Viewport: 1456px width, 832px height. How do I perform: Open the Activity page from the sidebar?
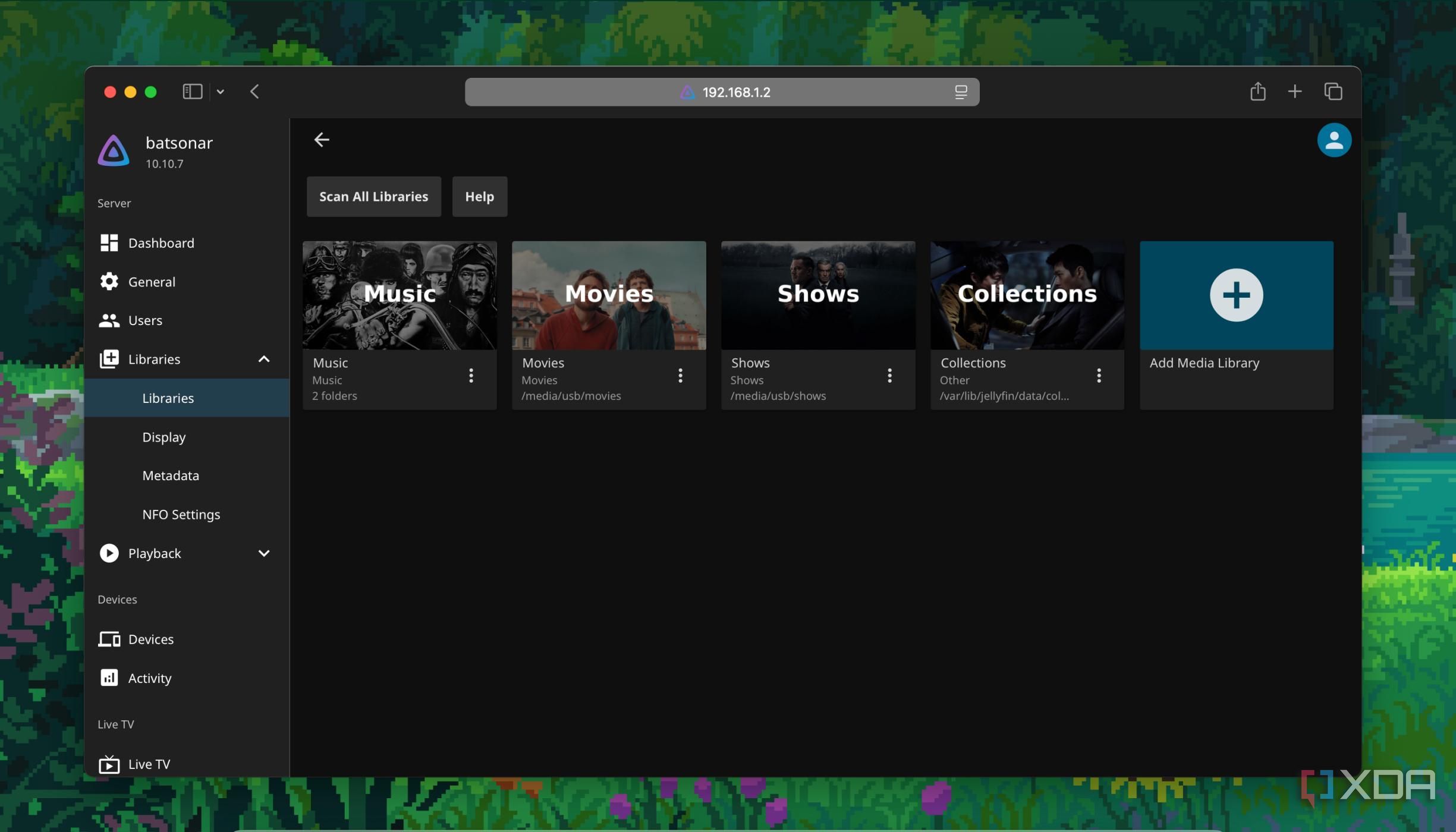coord(187,678)
